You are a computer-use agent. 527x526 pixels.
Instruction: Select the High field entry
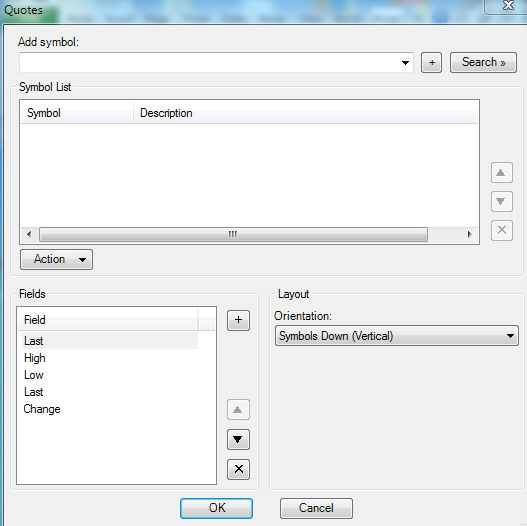(x=35, y=358)
